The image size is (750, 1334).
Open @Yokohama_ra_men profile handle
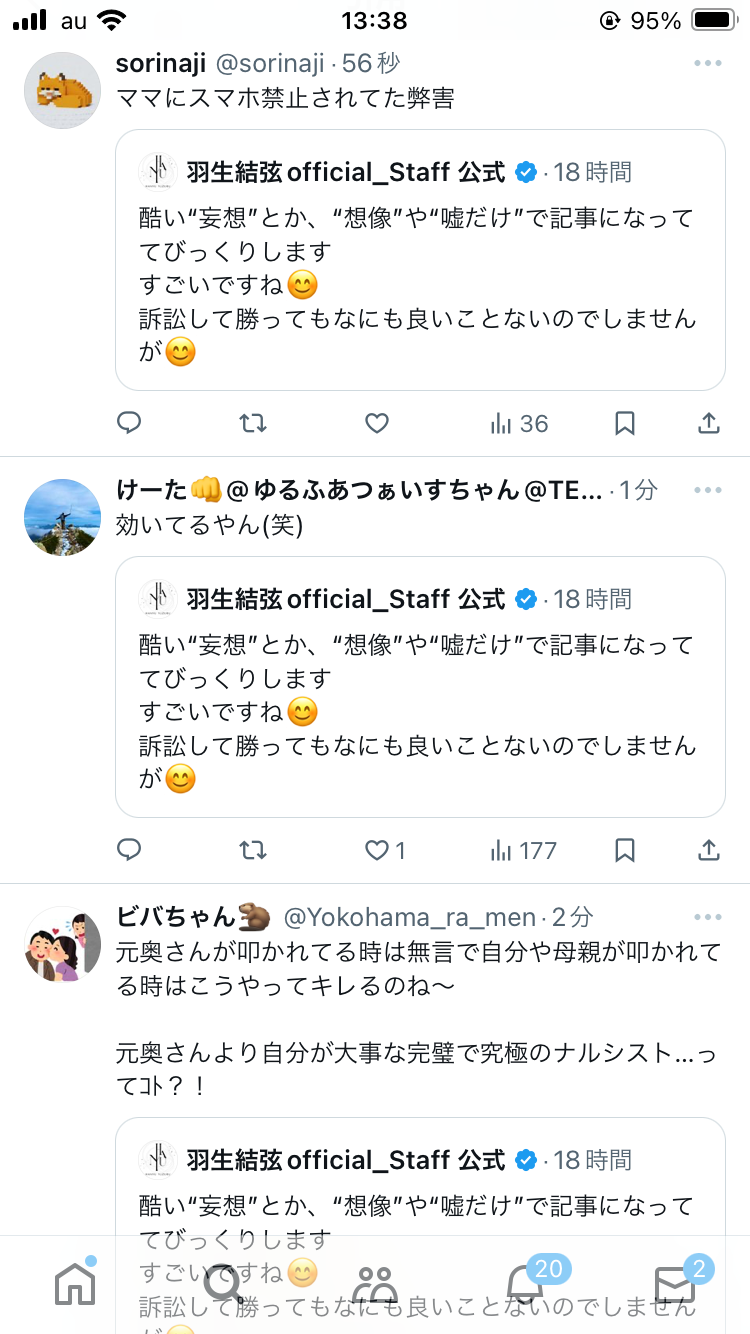[x=411, y=917]
